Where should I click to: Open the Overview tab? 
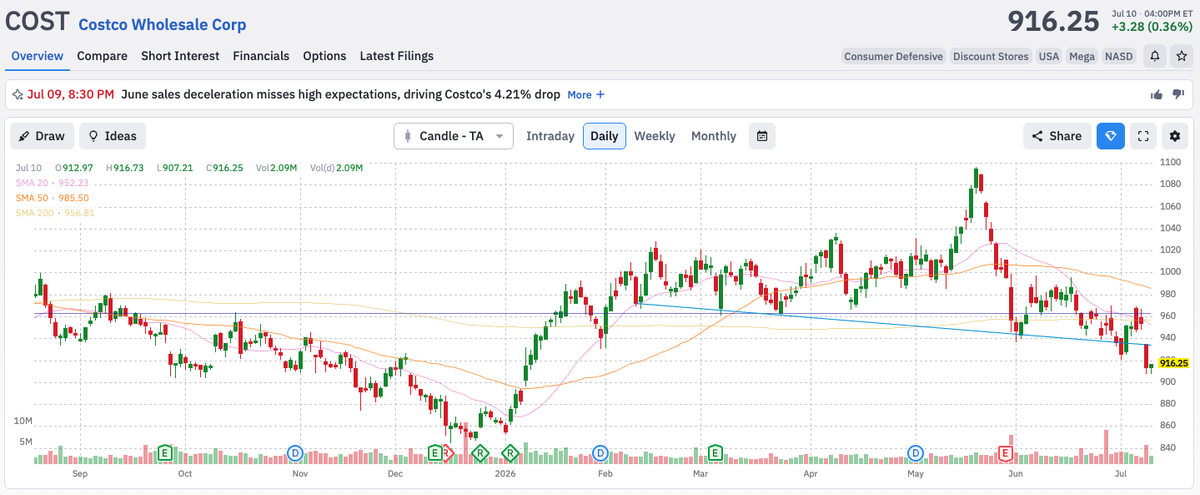tap(37, 56)
